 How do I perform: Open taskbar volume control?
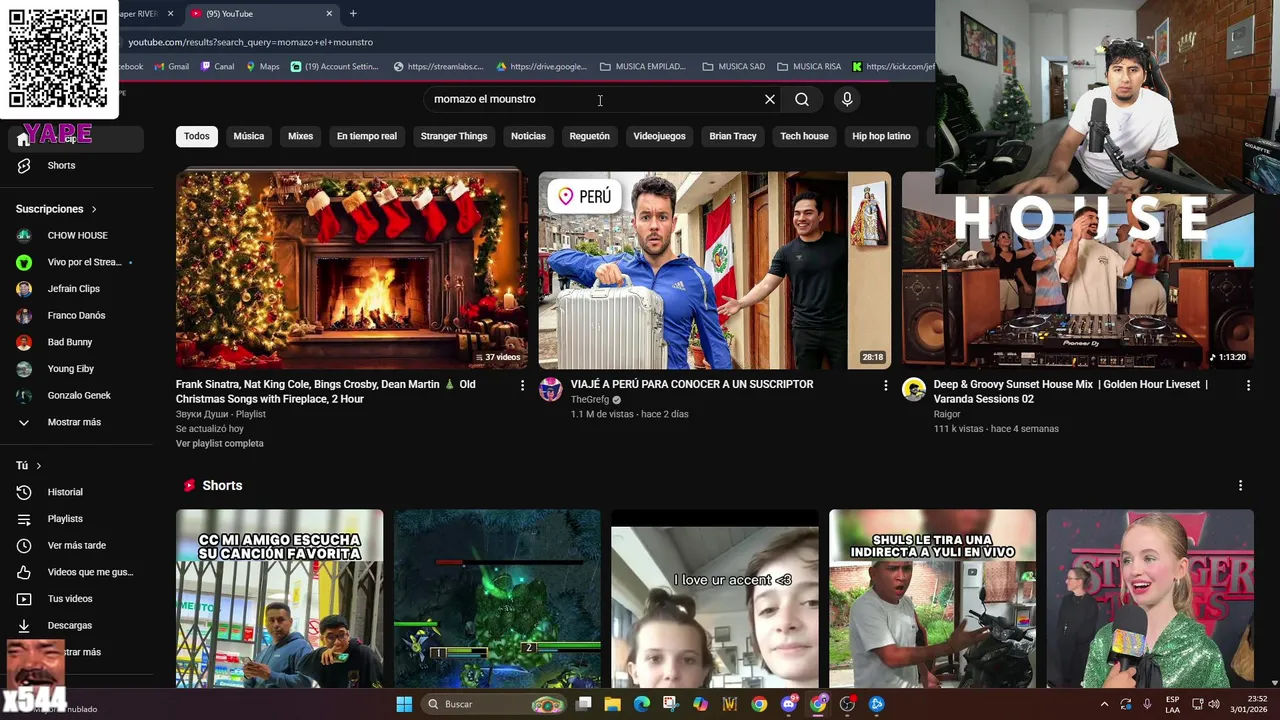1215,704
